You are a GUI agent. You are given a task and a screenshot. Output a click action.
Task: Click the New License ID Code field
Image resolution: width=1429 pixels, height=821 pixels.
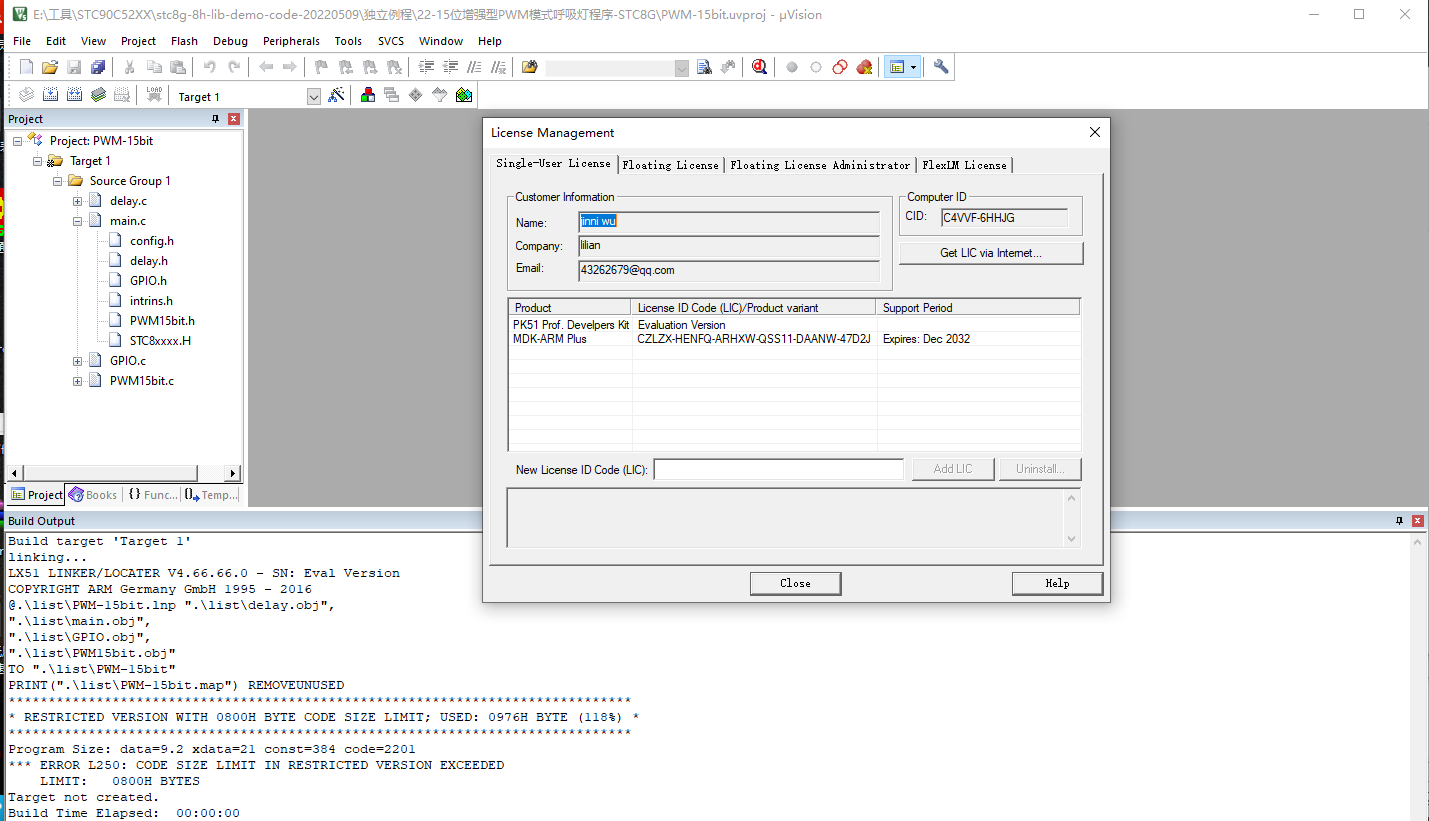click(778, 469)
